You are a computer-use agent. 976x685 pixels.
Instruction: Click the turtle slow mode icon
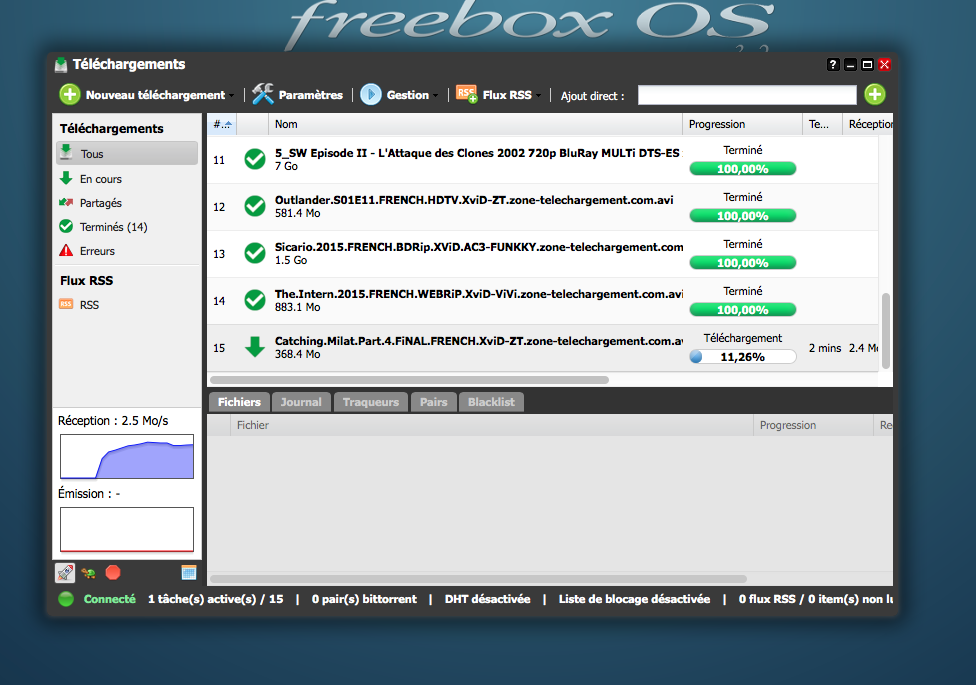(88, 573)
